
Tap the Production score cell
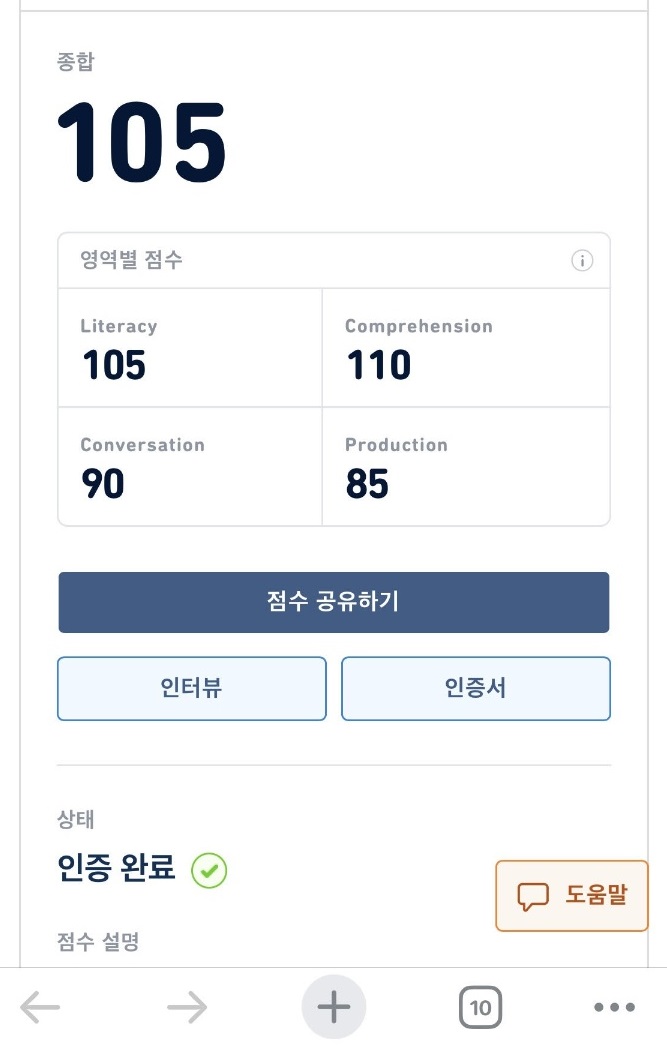coord(466,467)
